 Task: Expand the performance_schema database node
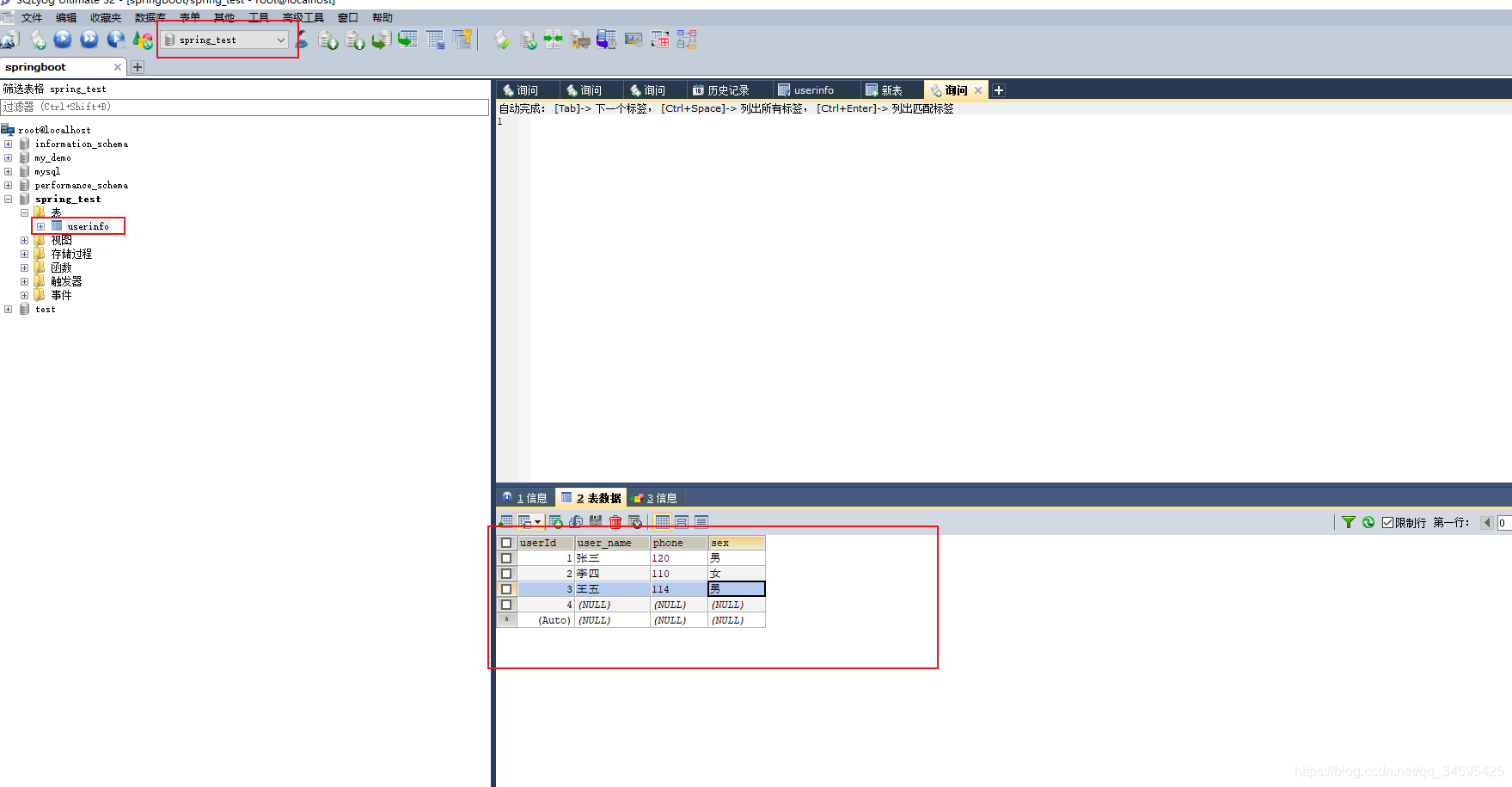pos(9,185)
